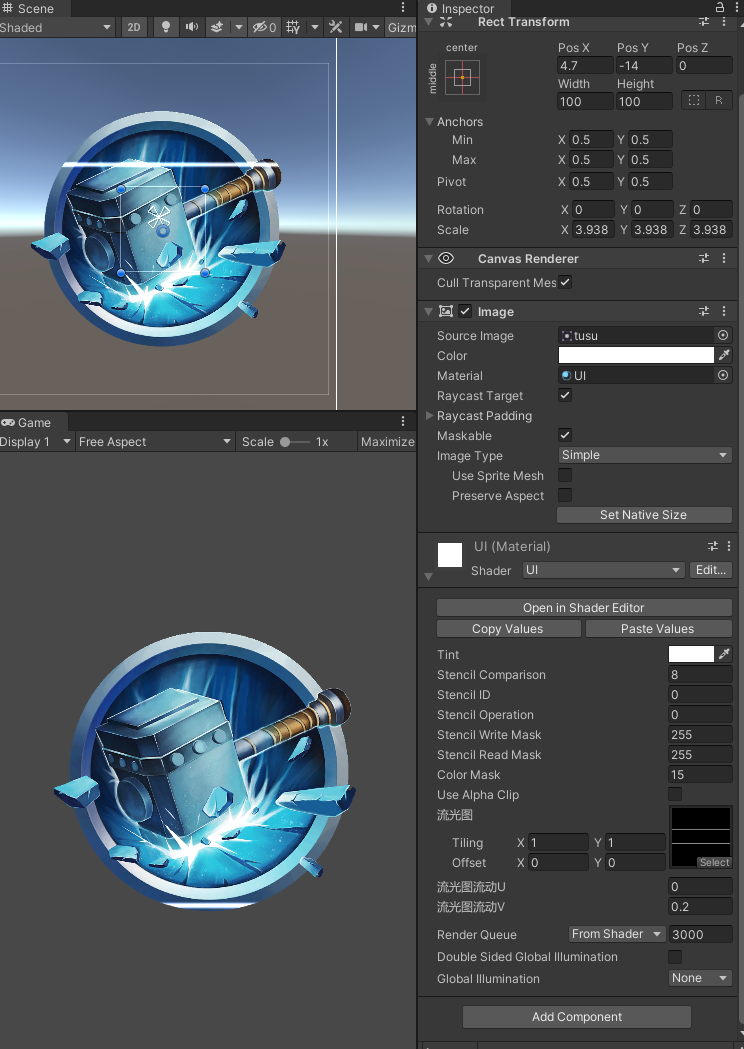Open the Canvas Renderer three-dot menu
This screenshot has height=1049, width=744.
pyautogui.click(x=724, y=258)
